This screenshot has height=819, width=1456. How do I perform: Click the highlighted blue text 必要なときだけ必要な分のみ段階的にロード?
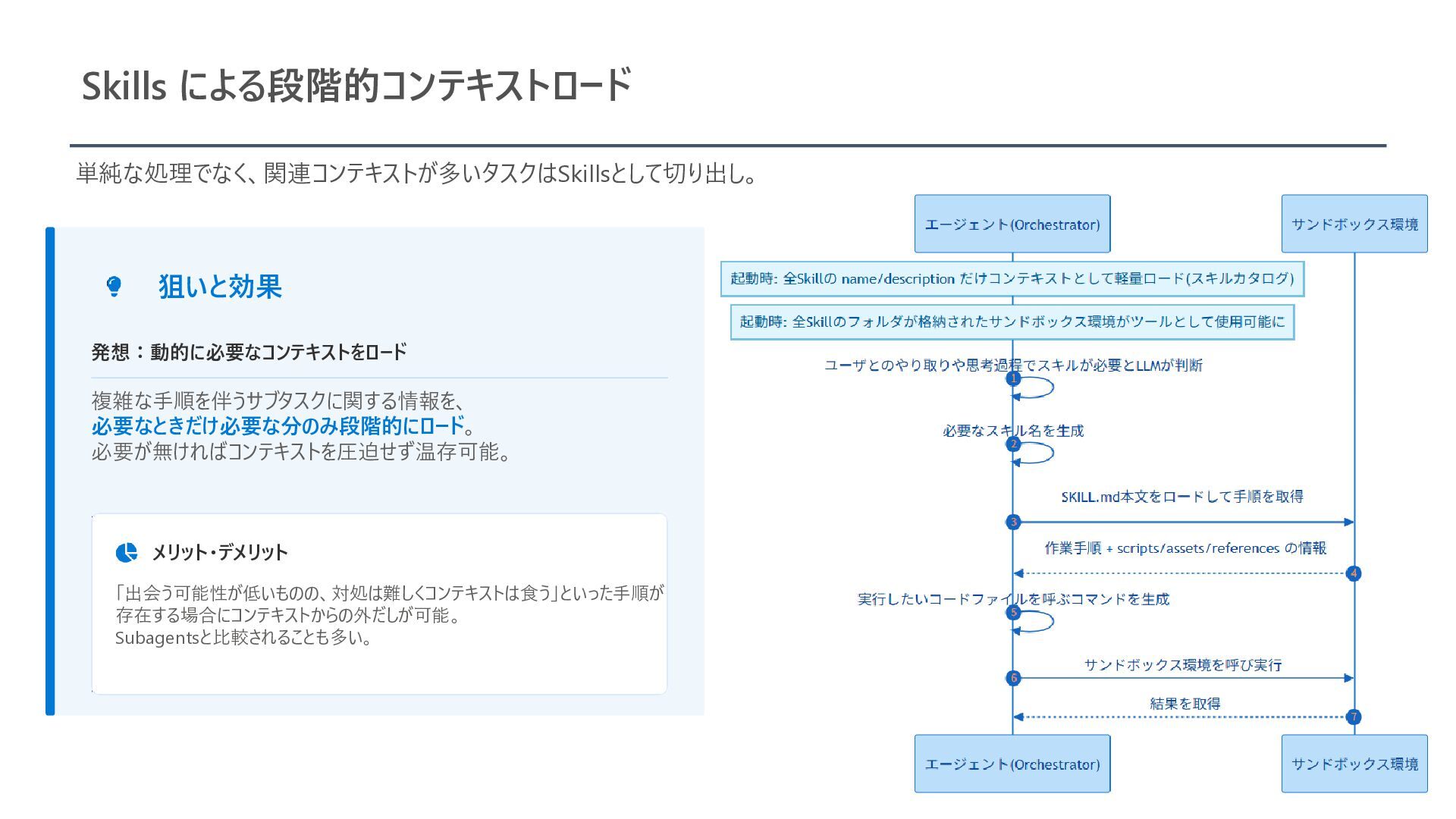click(278, 426)
